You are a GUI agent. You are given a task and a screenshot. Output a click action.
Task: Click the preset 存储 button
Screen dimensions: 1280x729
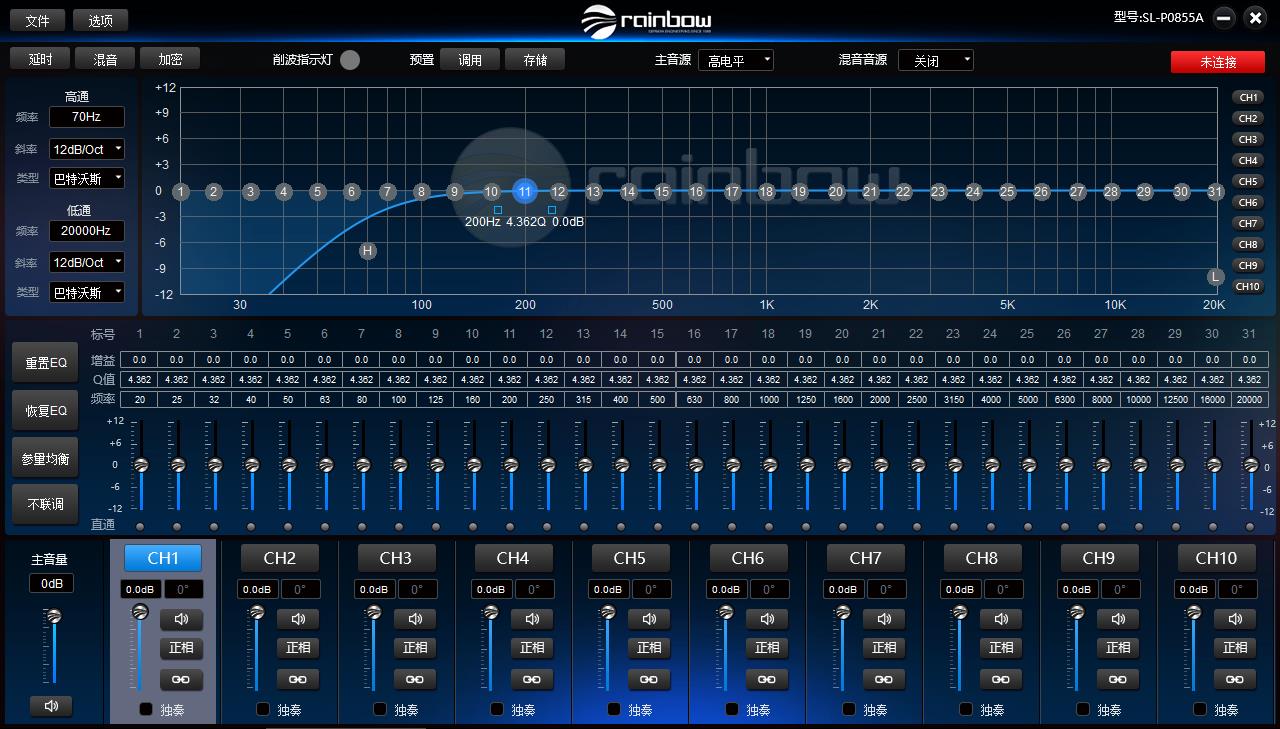[535, 60]
